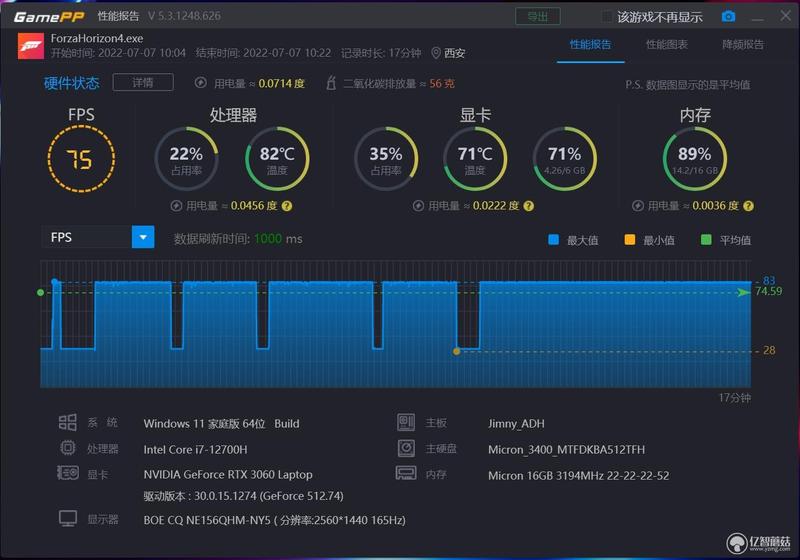The image size is (800, 560).
Task: Click the maximum value marker dot on chart
Action: (x=55, y=282)
